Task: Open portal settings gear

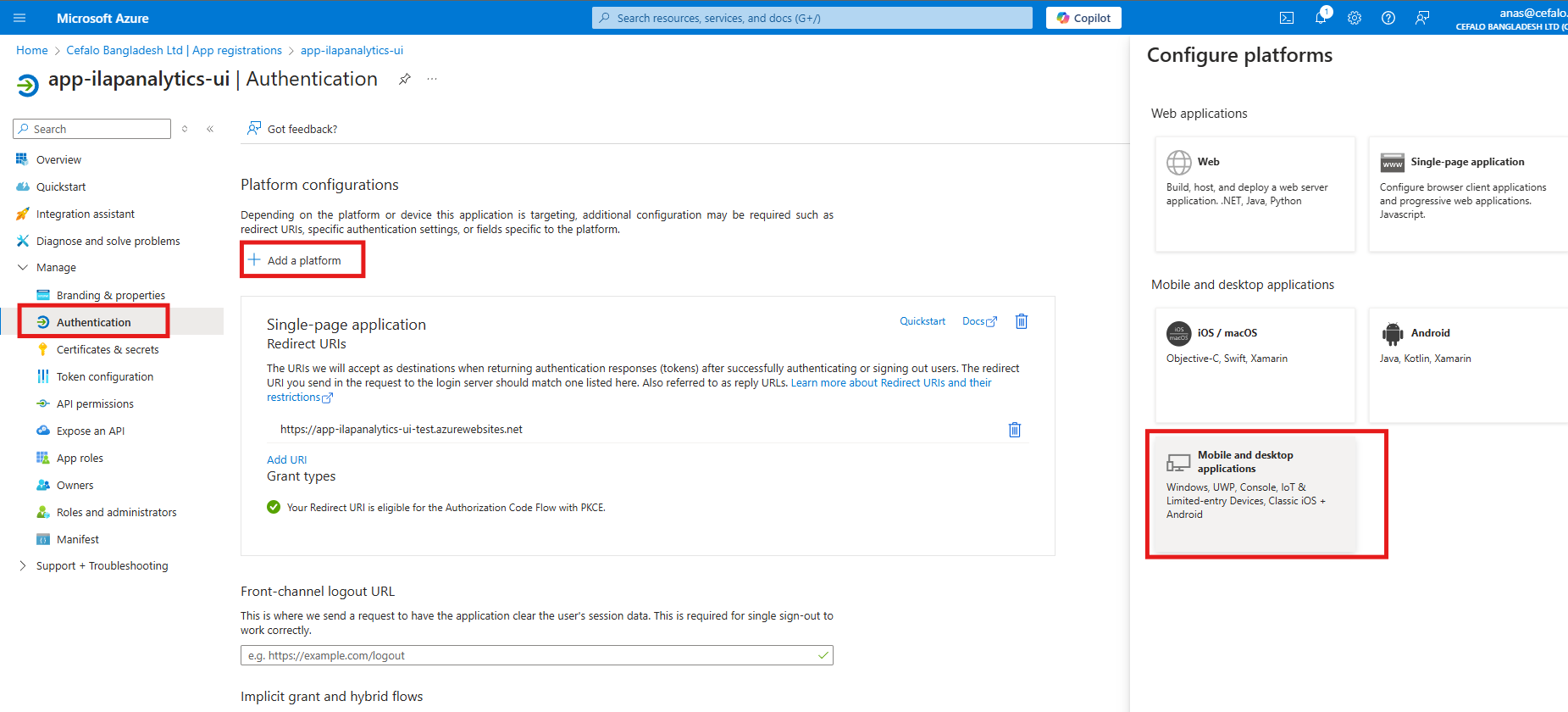Action: pos(1355,18)
